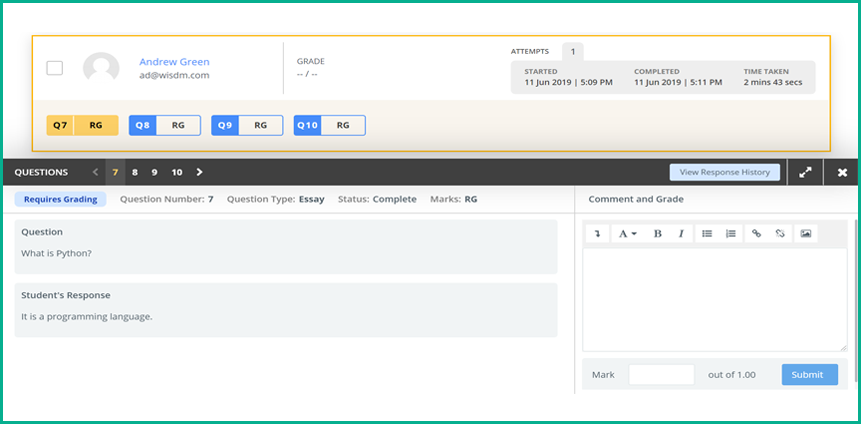The height and width of the screenshot is (424, 861).
Task: Click response It is a programming language.
Action: tap(87, 317)
